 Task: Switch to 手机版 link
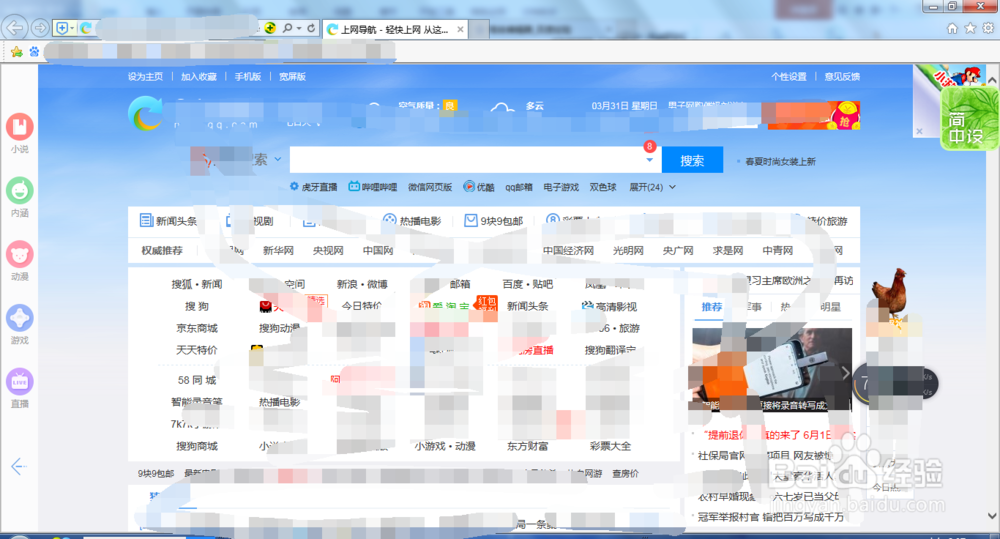tap(247, 77)
